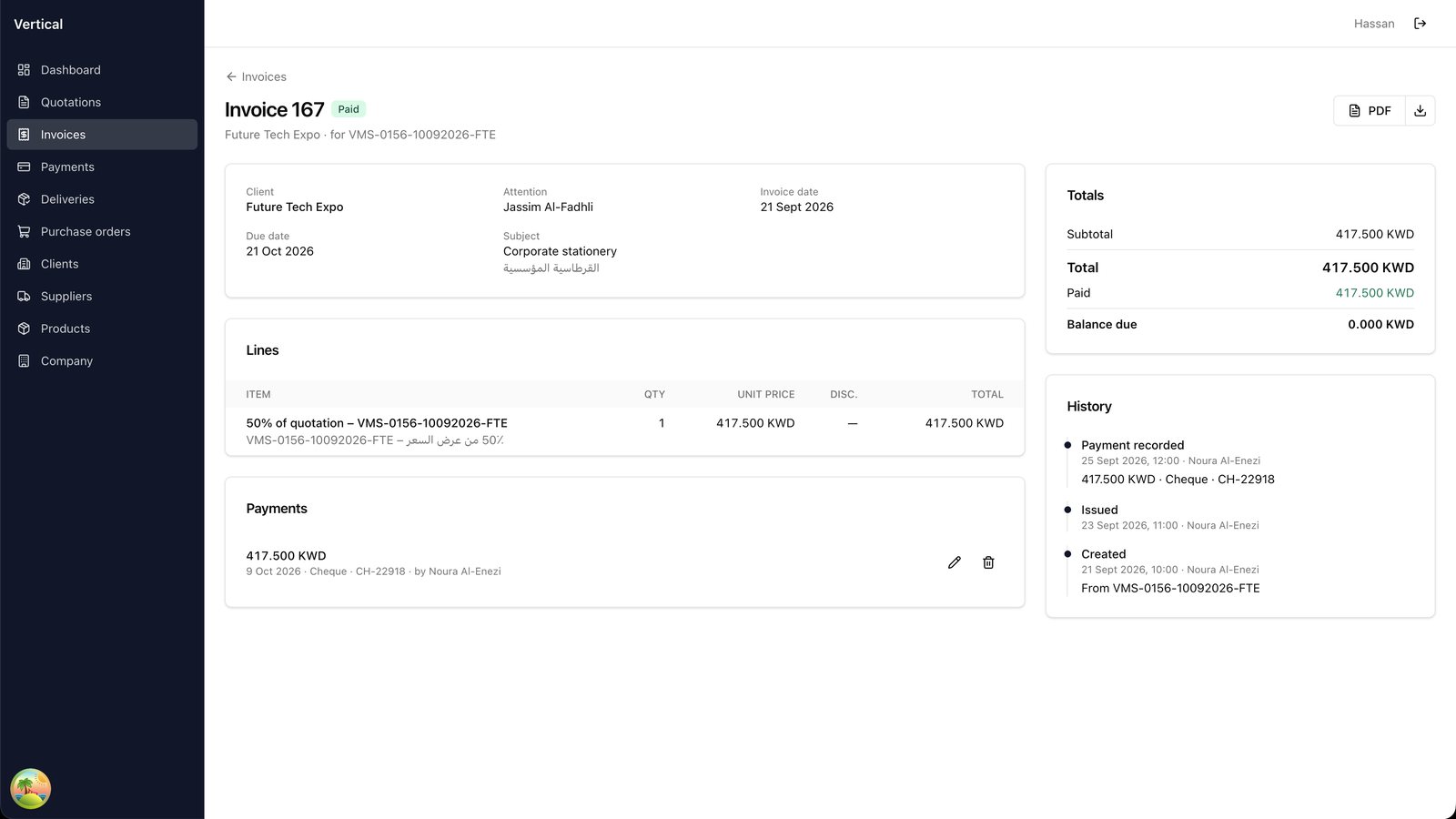Click the Invoices receipt icon in sidebar
This screenshot has height=819, width=1456.
coord(24,135)
